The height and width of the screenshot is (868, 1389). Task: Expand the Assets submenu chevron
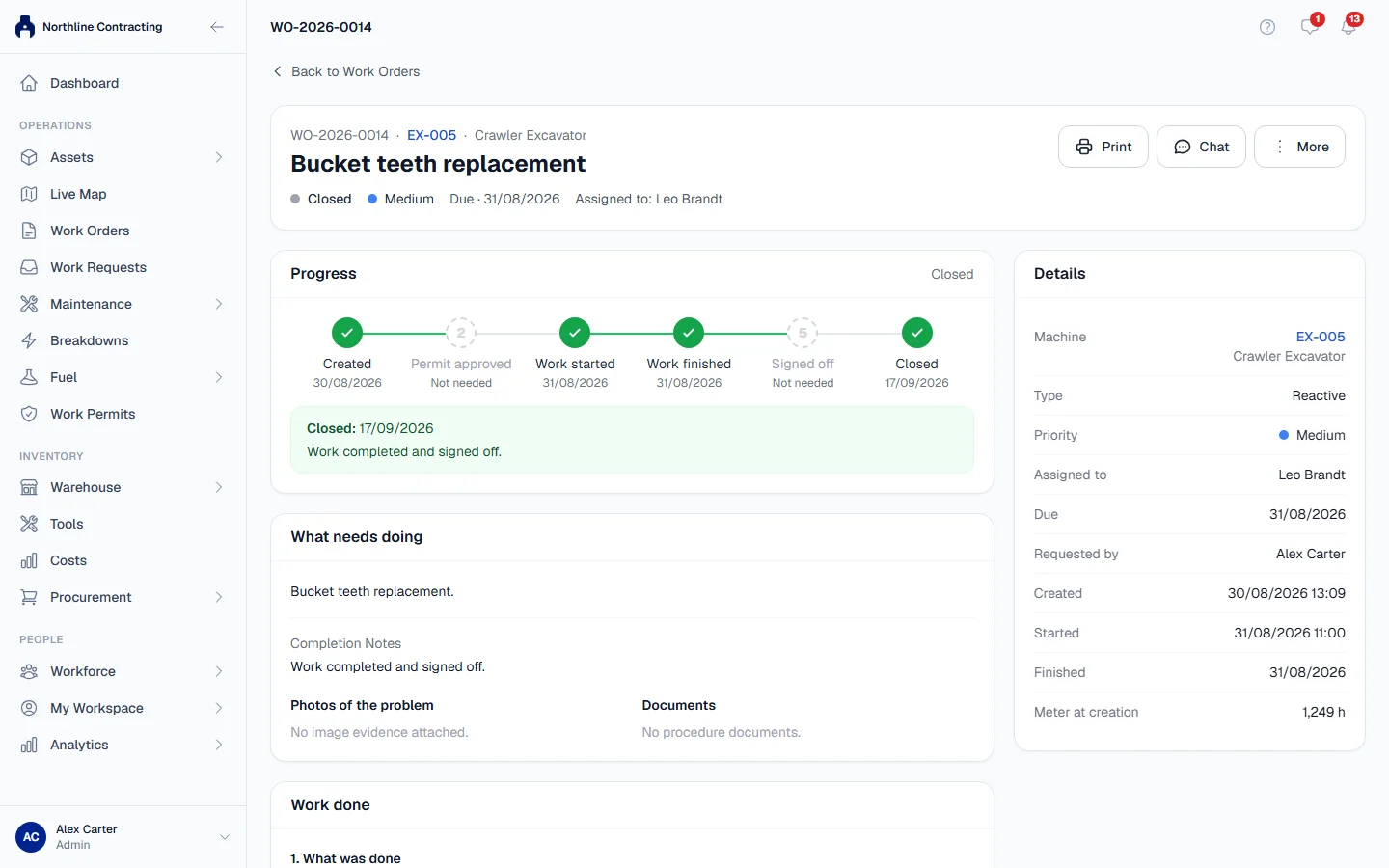coord(219,157)
